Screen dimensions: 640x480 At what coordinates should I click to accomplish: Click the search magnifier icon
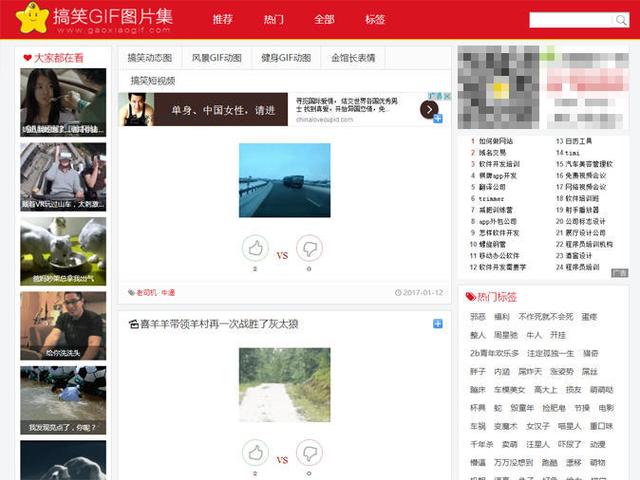pos(620,20)
